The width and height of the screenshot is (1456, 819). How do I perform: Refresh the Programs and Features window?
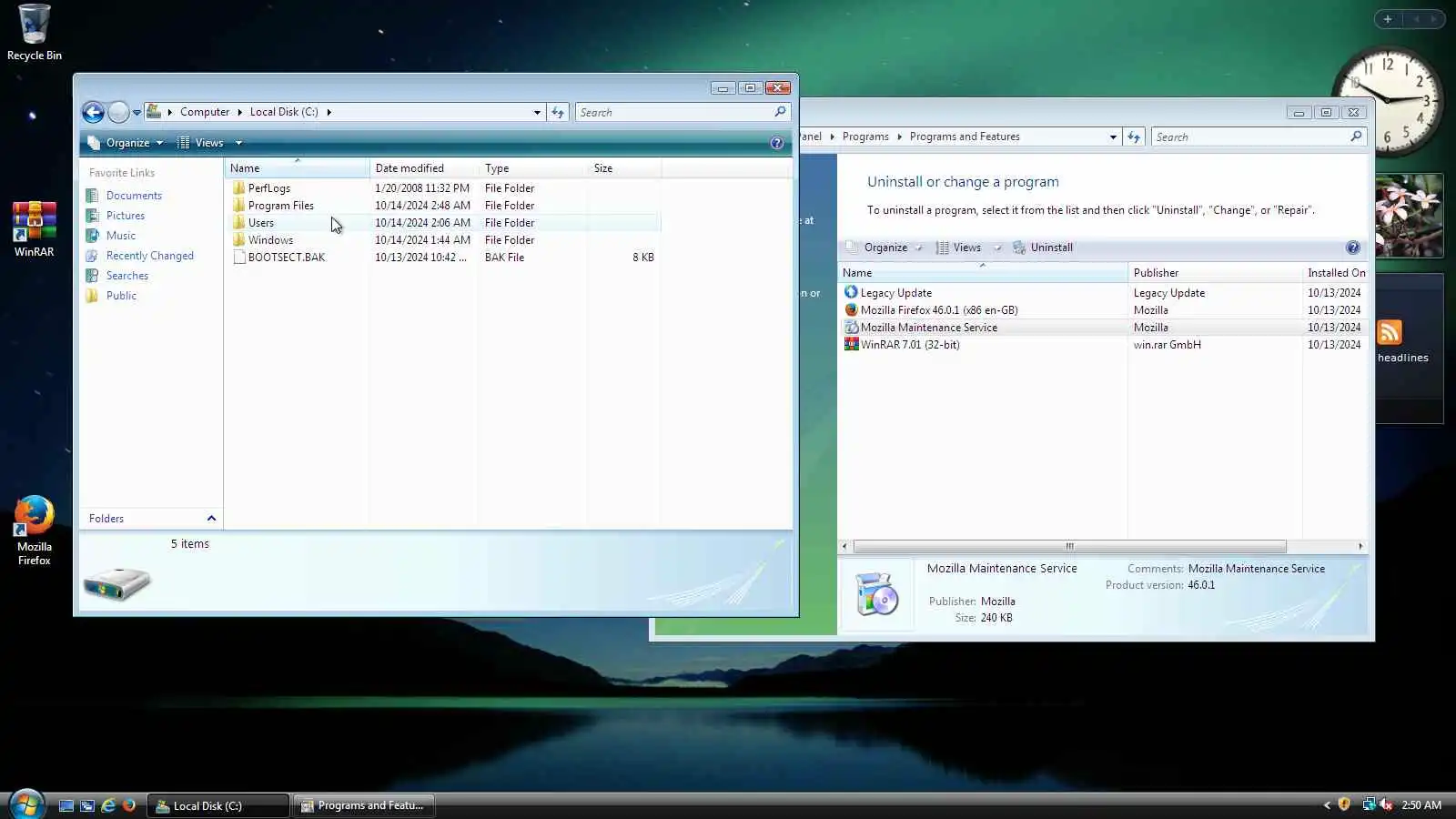(x=1134, y=136)
